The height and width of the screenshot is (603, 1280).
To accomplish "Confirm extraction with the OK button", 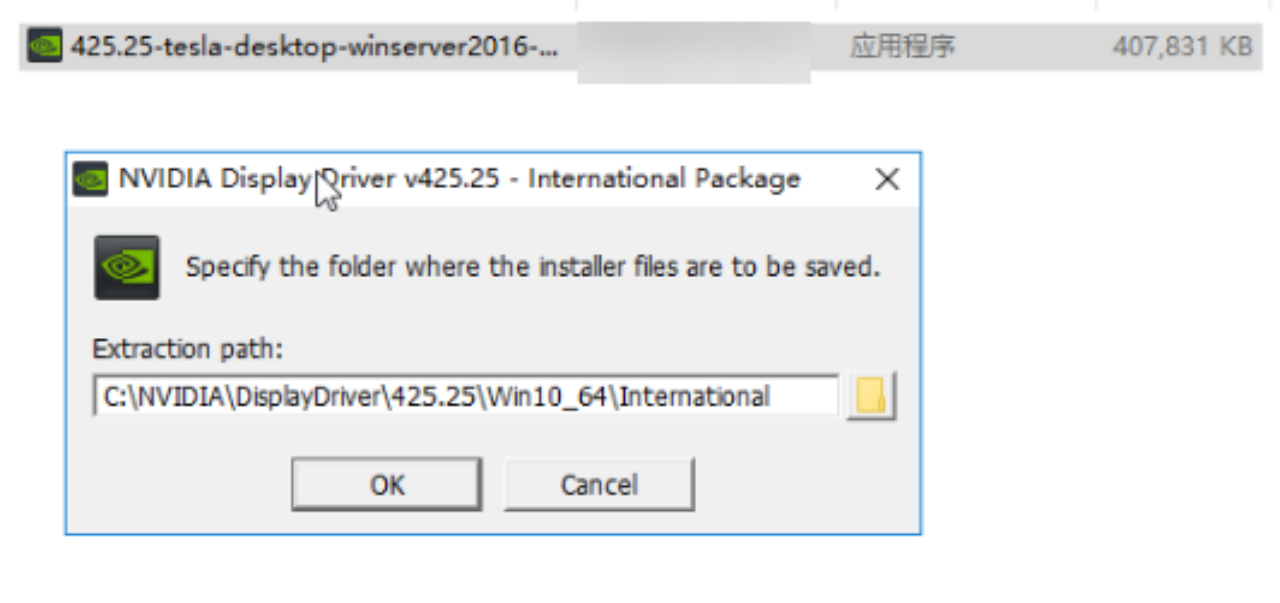I will 387,485.
